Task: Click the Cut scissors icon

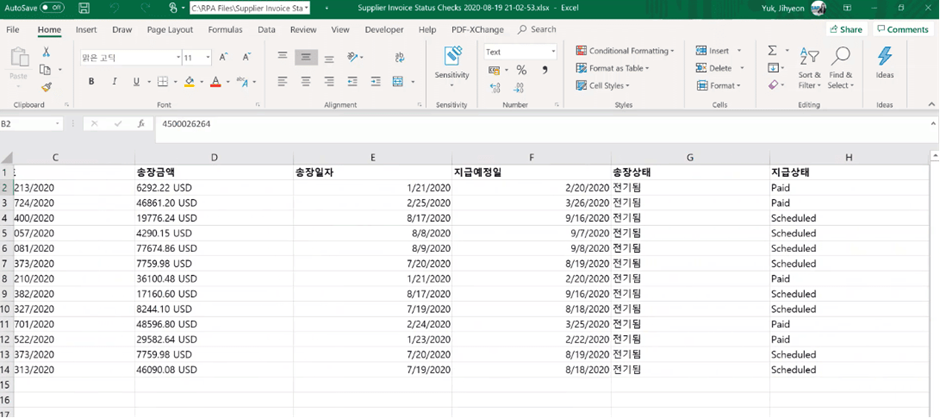Action: coord(46,52)
